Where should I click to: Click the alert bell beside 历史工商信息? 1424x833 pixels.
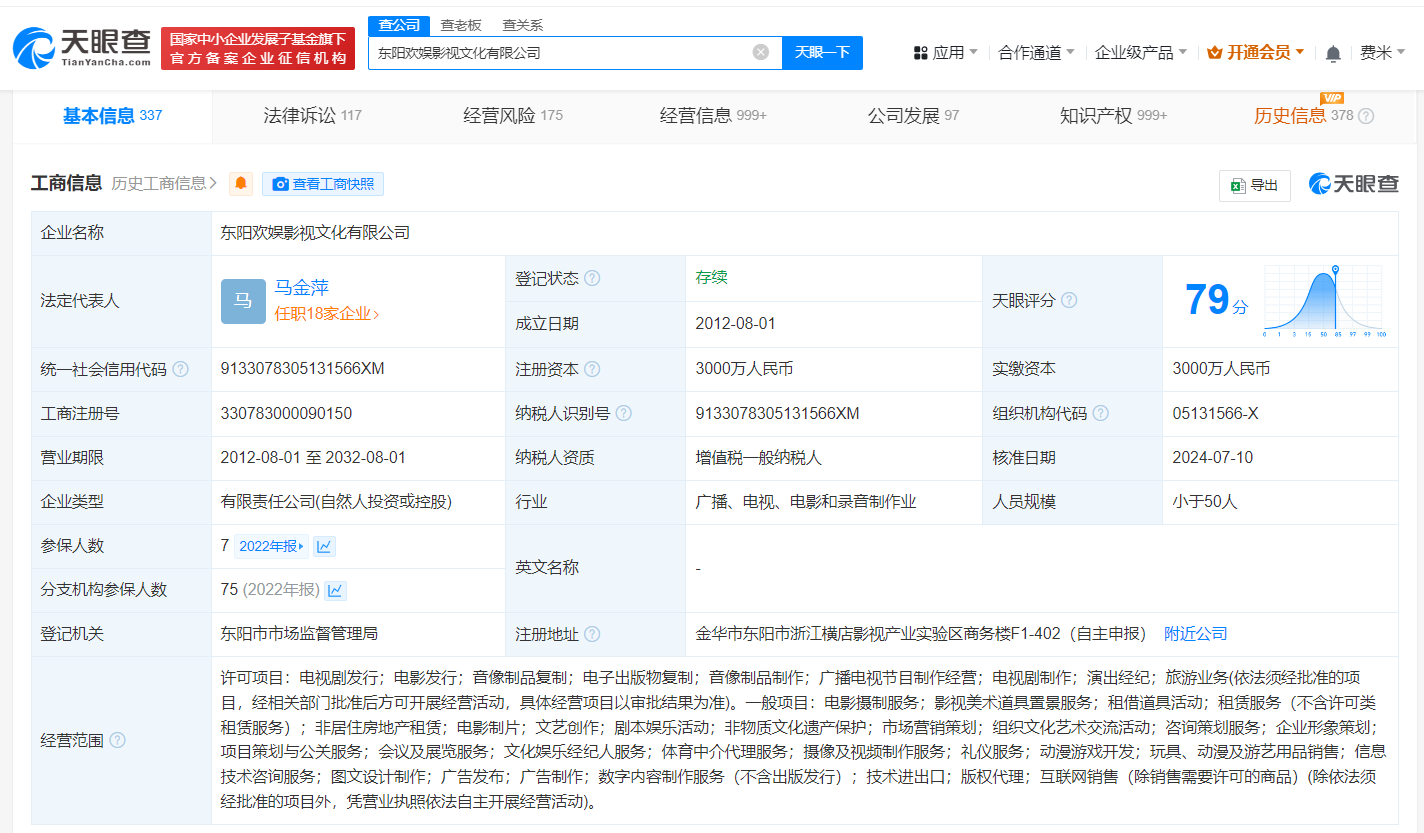[x=240, y=183]
